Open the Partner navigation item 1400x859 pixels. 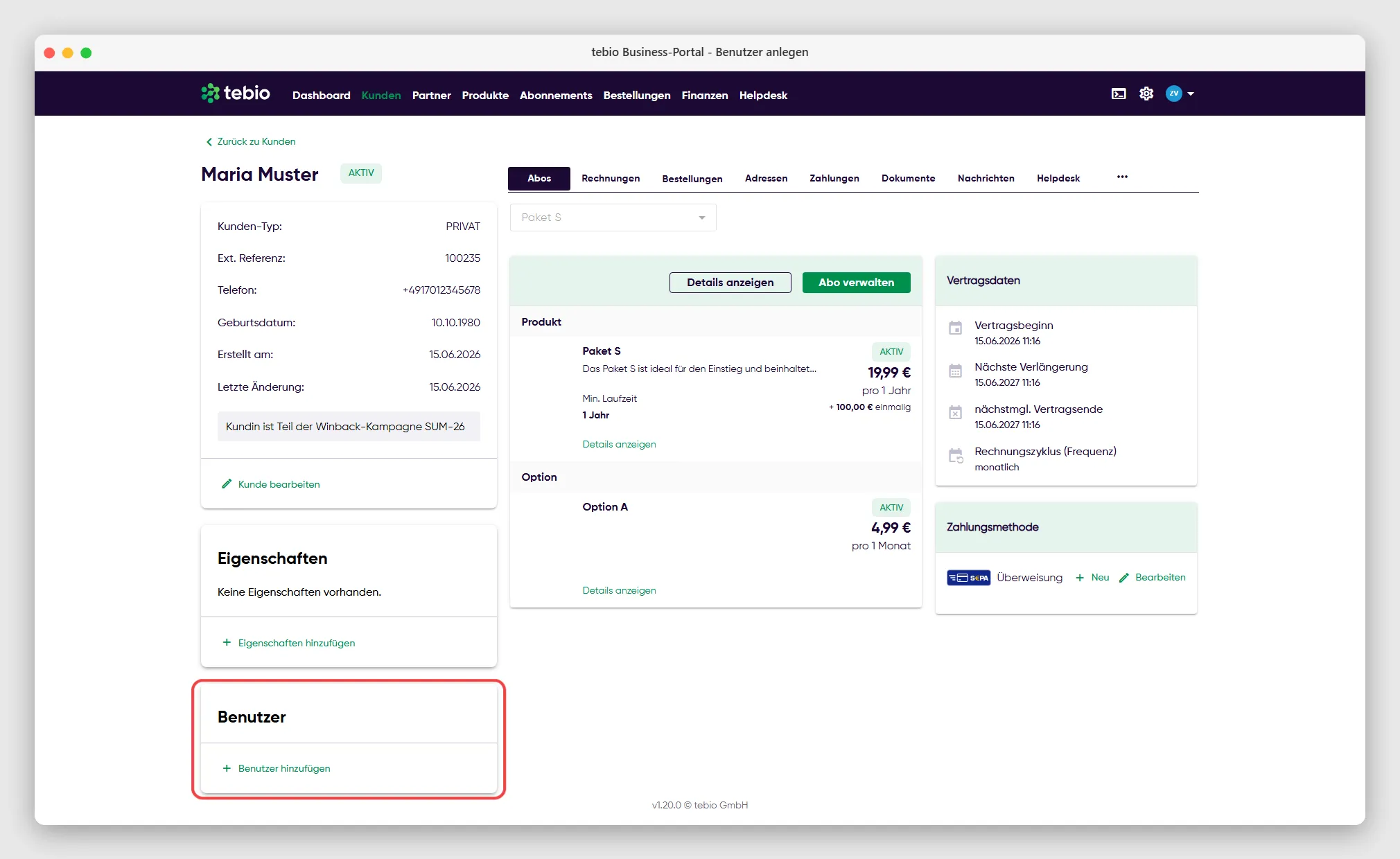[431, 95]
